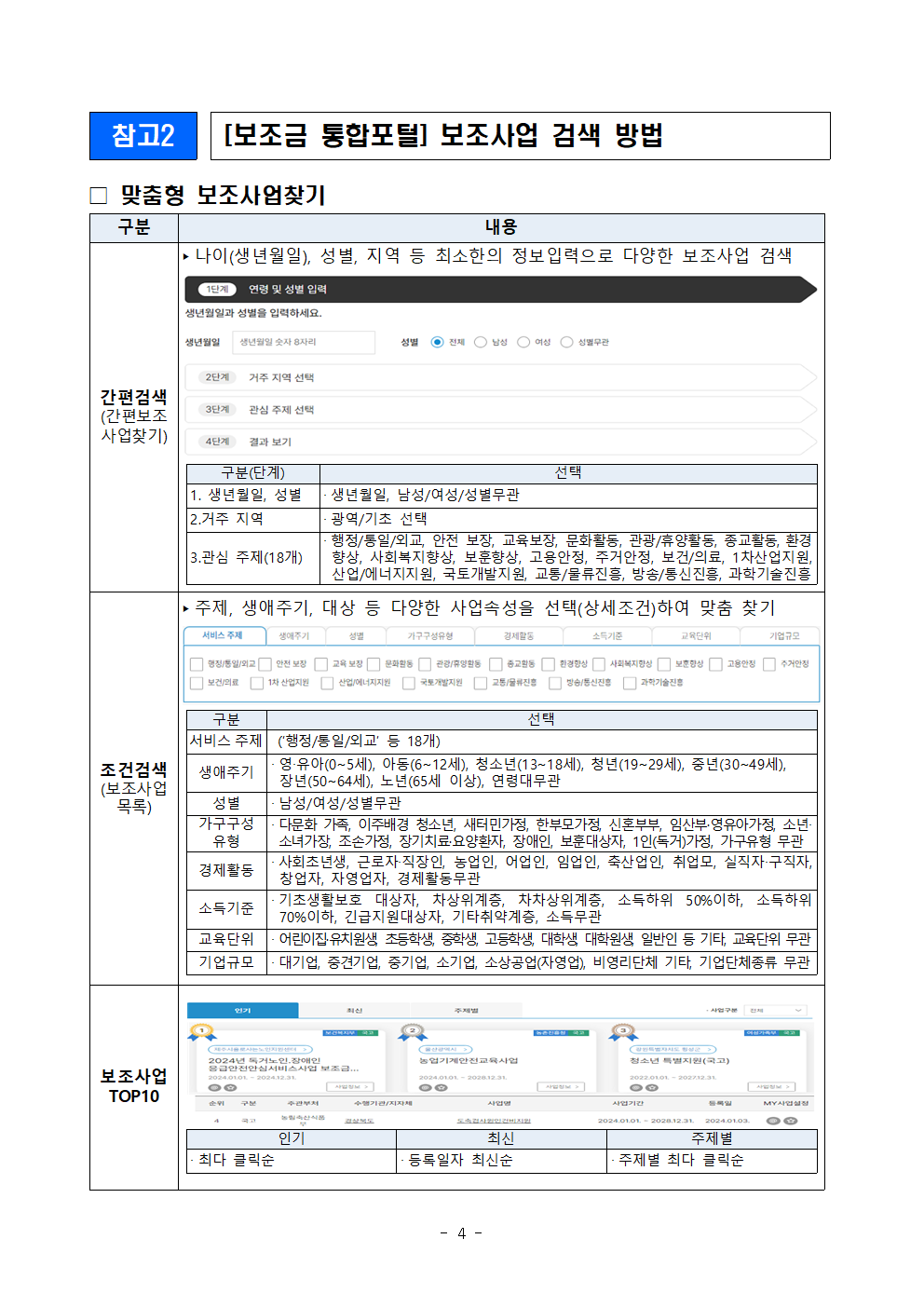
Task: Check the 안전 보장 checkbox
Action: pos(265,664)
